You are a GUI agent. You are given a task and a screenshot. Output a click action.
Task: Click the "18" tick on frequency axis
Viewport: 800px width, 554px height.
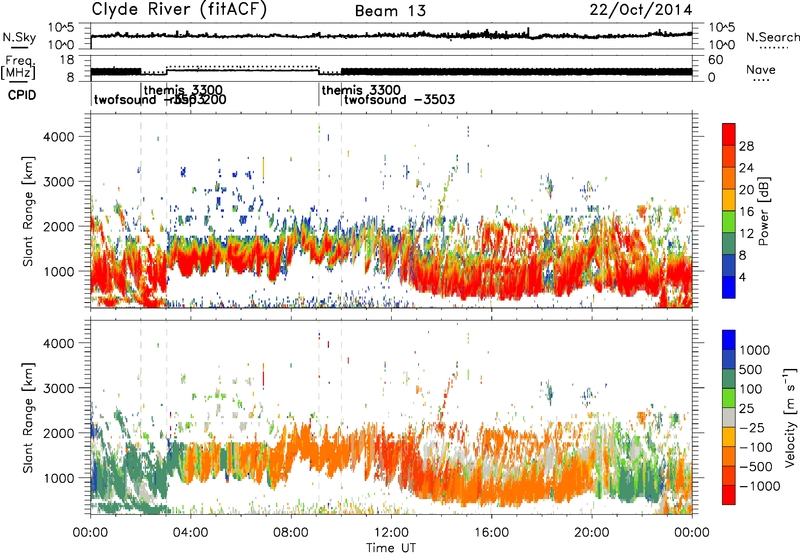pos(66,60)
